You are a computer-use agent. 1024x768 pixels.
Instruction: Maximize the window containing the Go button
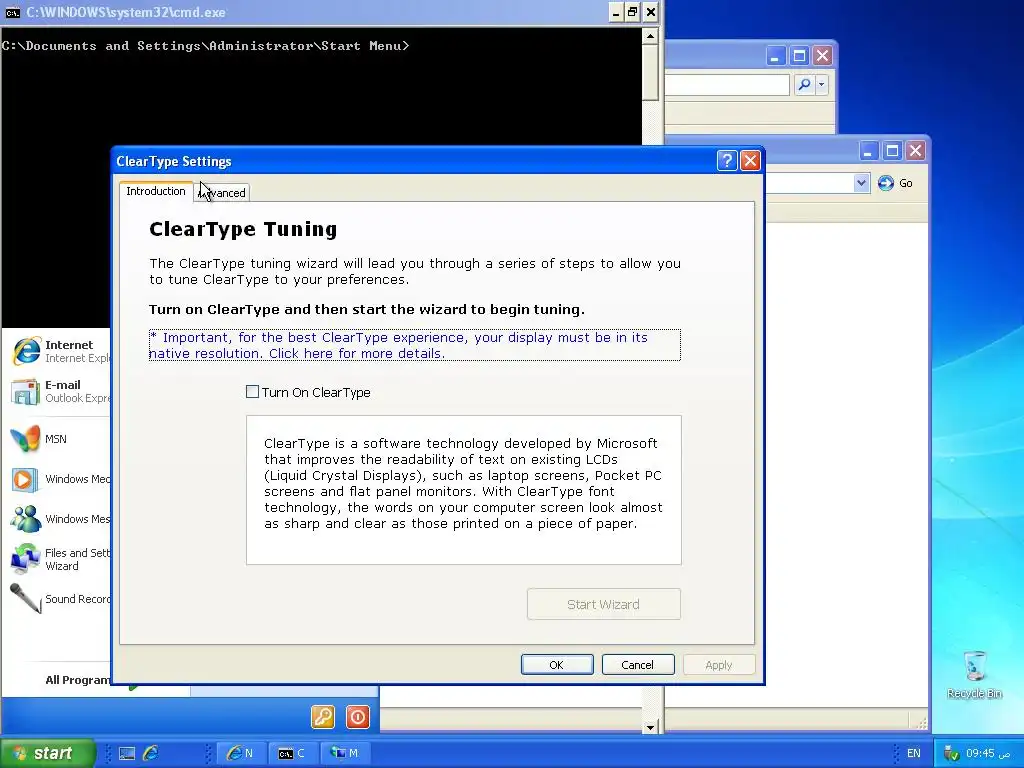point(892,152)
